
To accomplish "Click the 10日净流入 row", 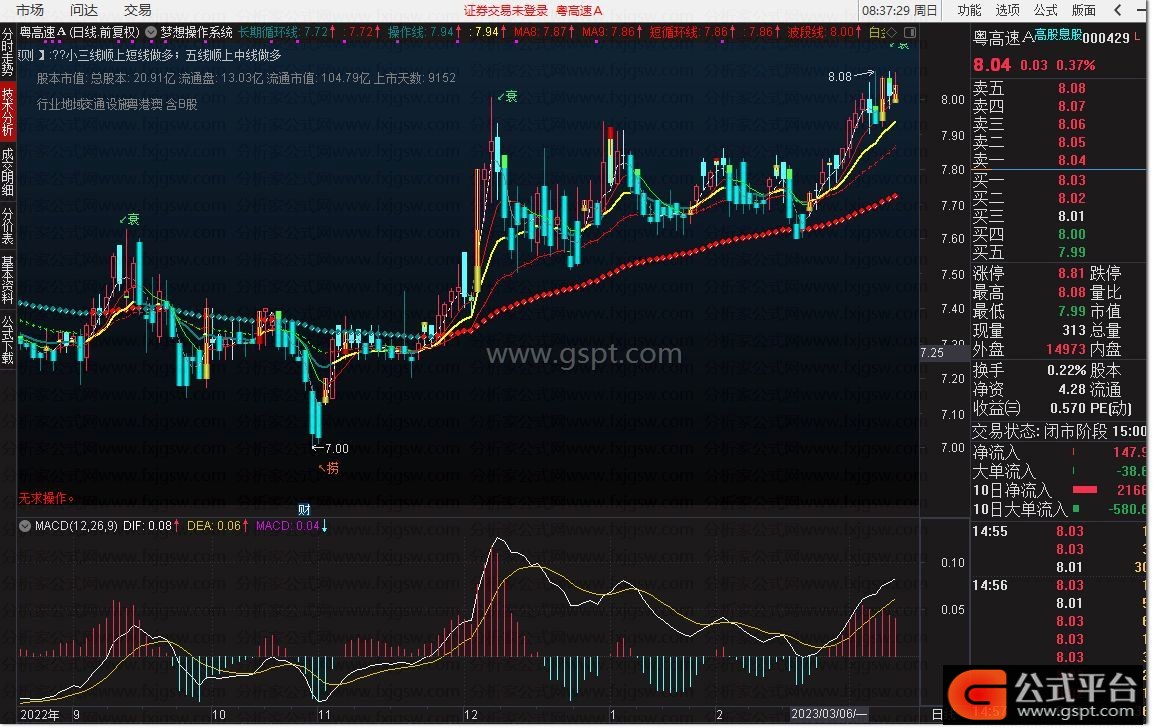I will (1059, 490).
